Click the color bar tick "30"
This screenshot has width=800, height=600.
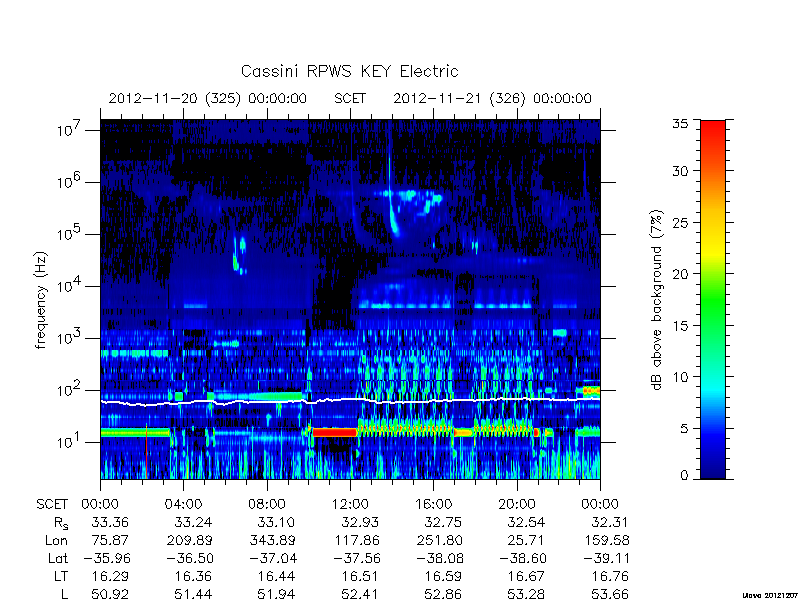tap(680, 171)
